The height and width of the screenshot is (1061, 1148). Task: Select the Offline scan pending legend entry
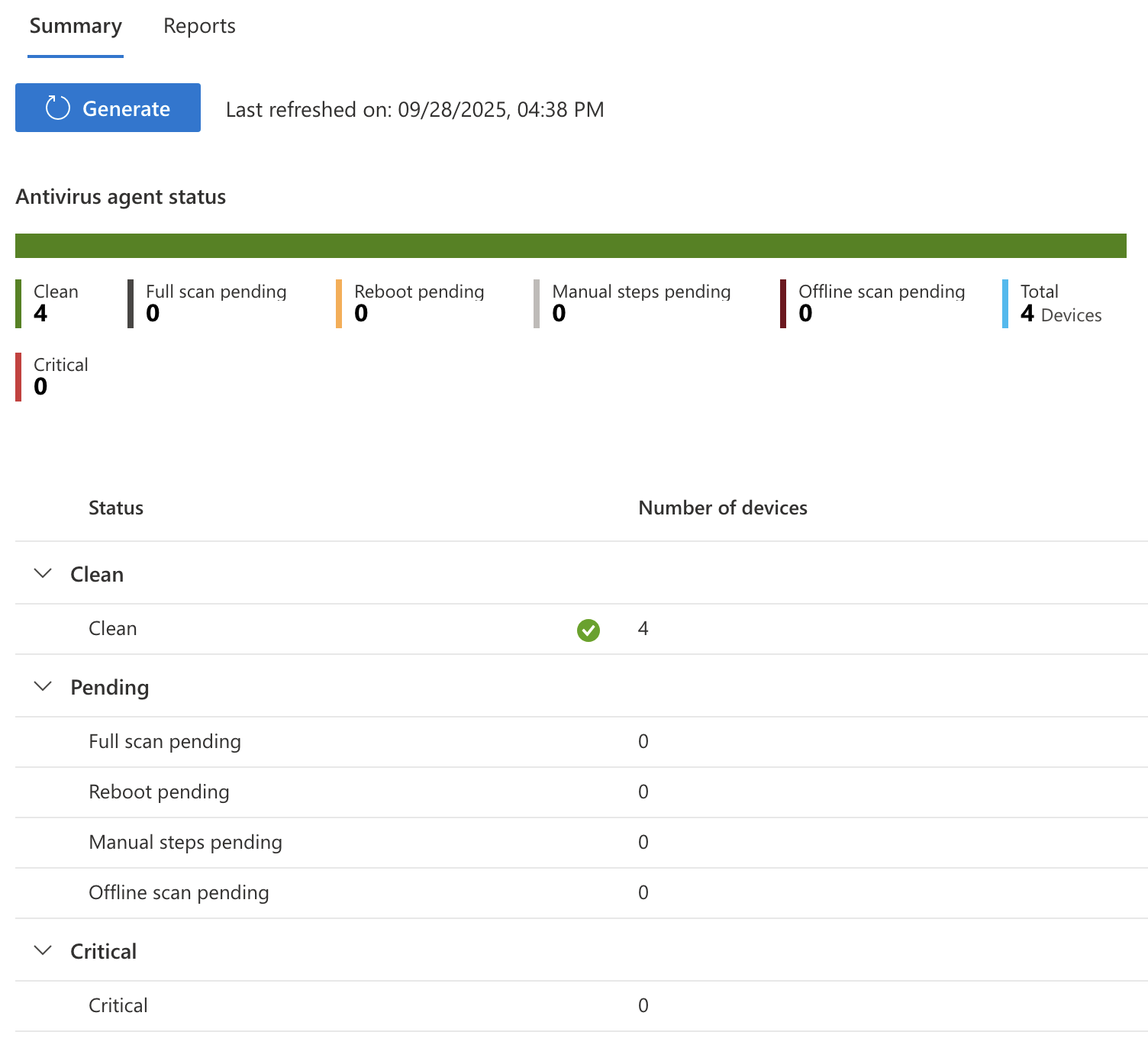coord(881,302)
